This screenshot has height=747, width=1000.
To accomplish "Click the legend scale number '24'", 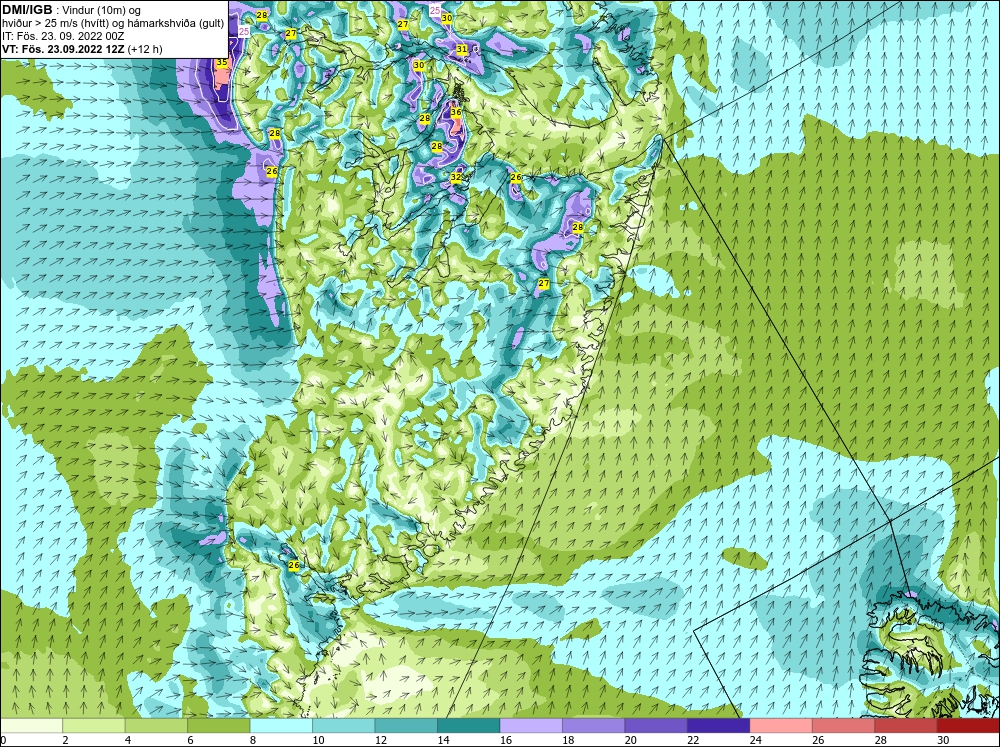I will (x=755, y=740).
